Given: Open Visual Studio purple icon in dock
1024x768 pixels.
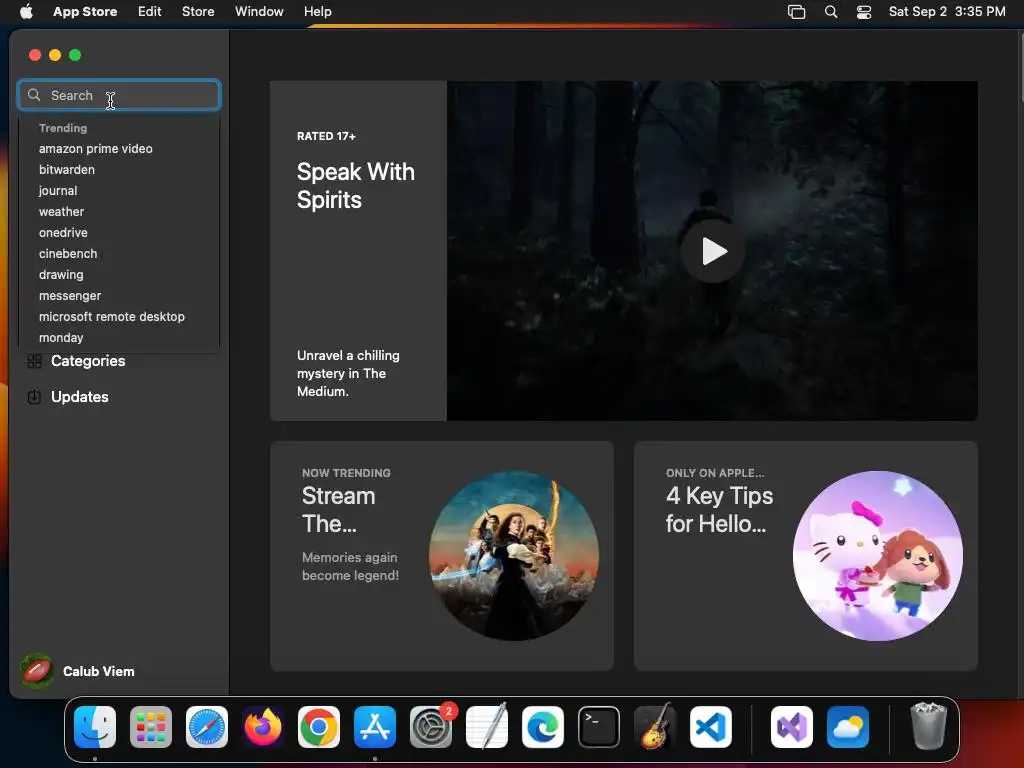Looking at the screenshot, I should (792, 726).
